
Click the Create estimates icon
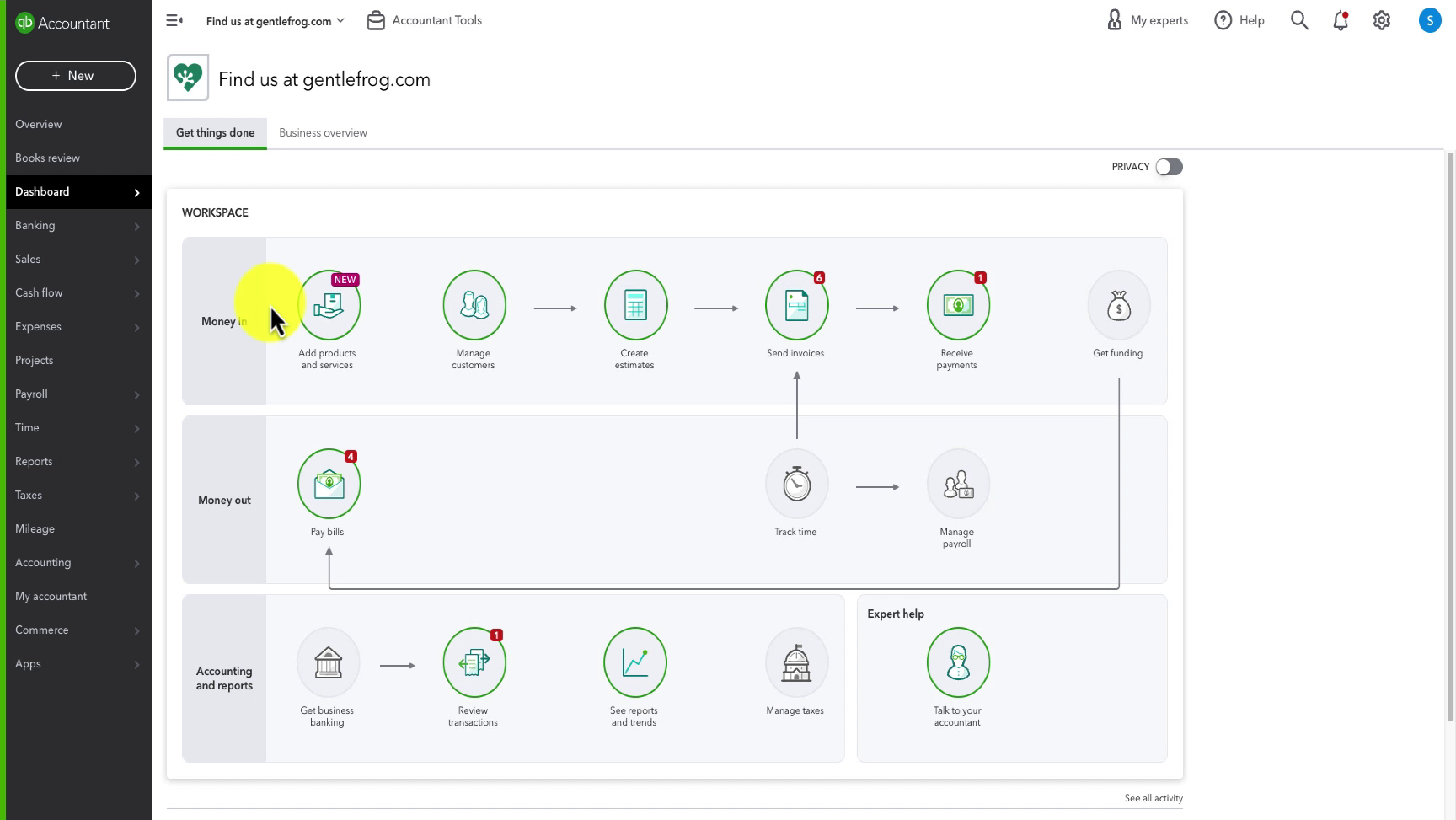[635, 305]
